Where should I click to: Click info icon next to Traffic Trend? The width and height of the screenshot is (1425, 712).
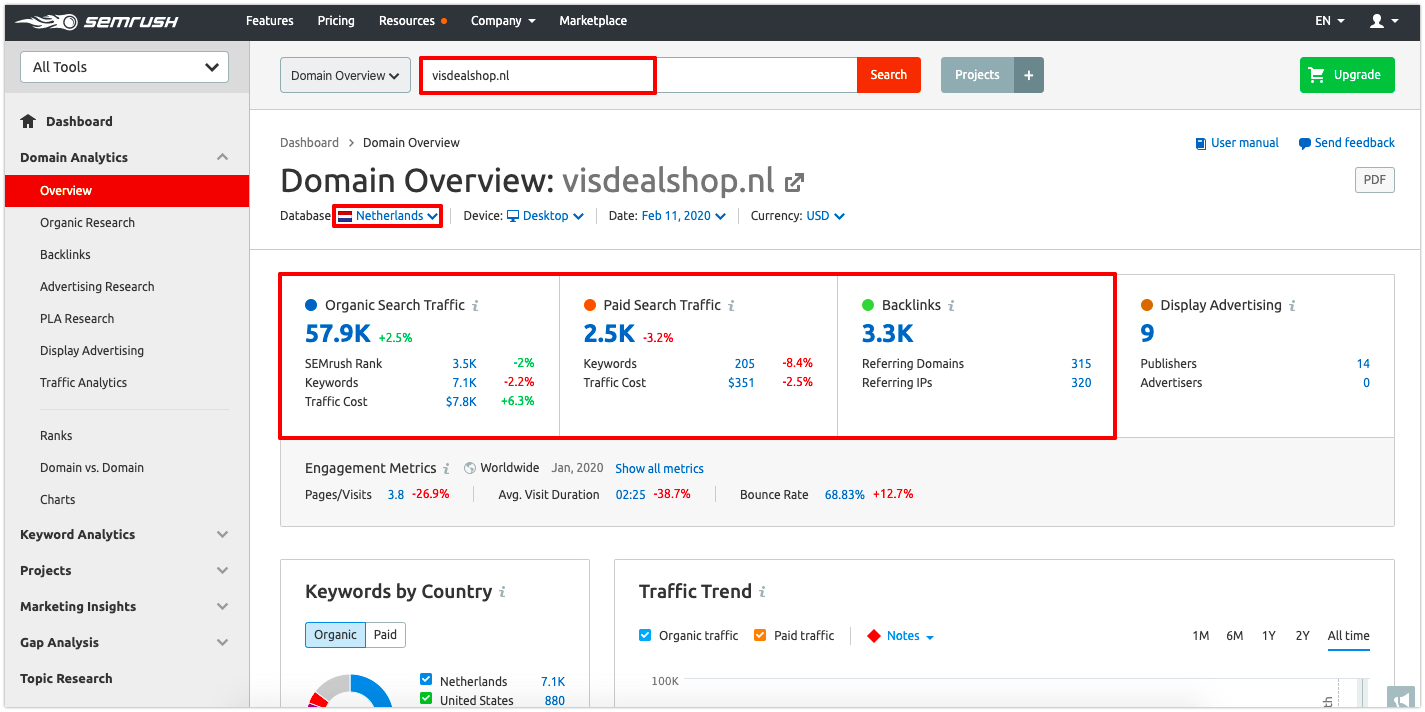[762, 592]
